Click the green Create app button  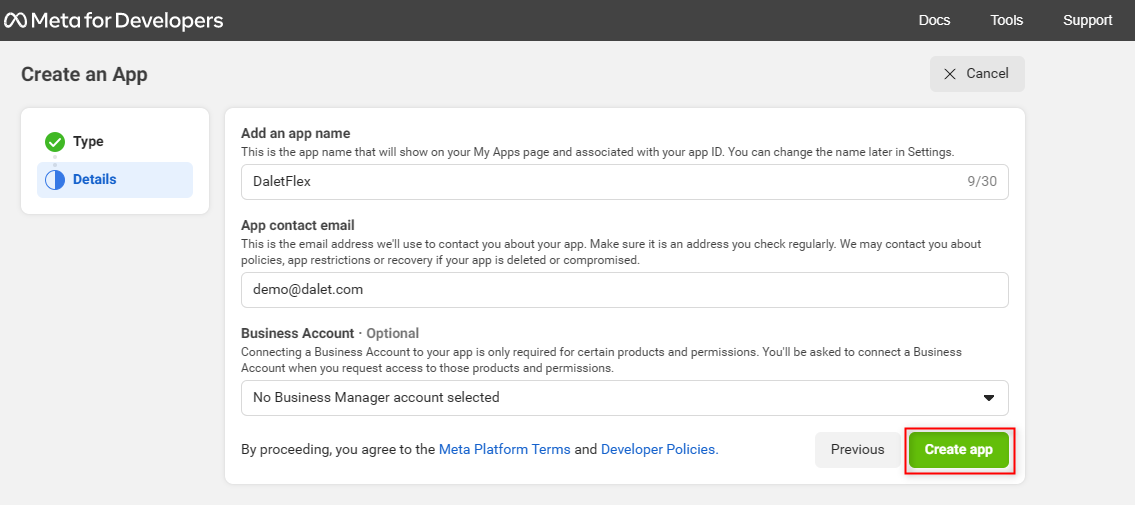coord(958,449)
